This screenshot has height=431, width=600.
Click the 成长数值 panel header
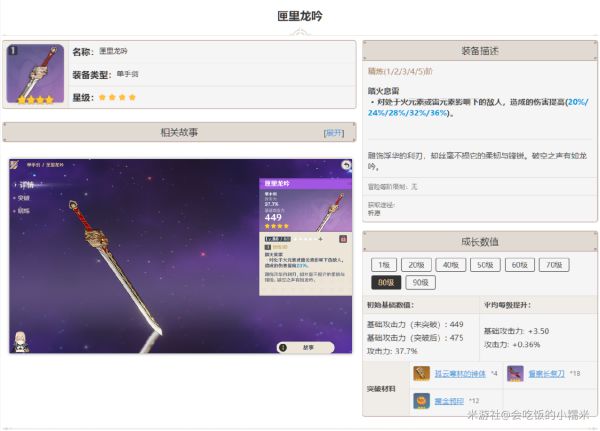tap(480, 242)
